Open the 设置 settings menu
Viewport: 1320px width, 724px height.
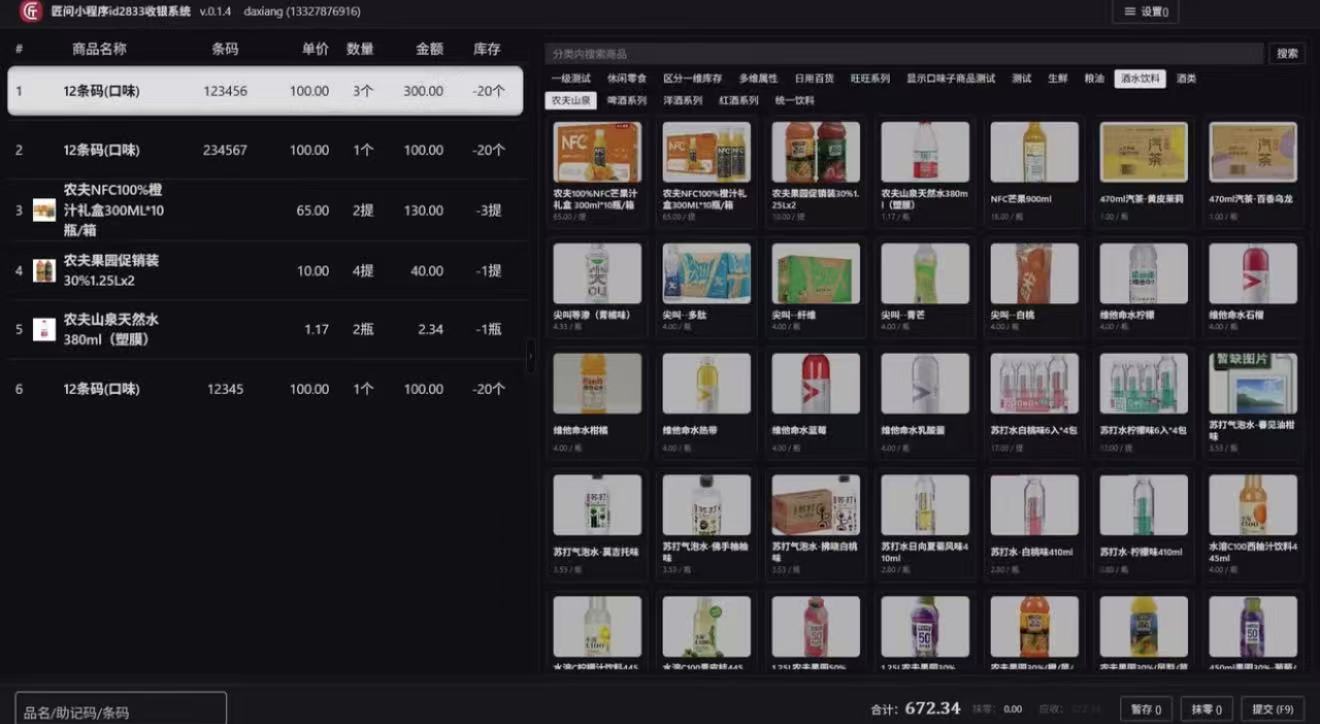[1145, 12]
